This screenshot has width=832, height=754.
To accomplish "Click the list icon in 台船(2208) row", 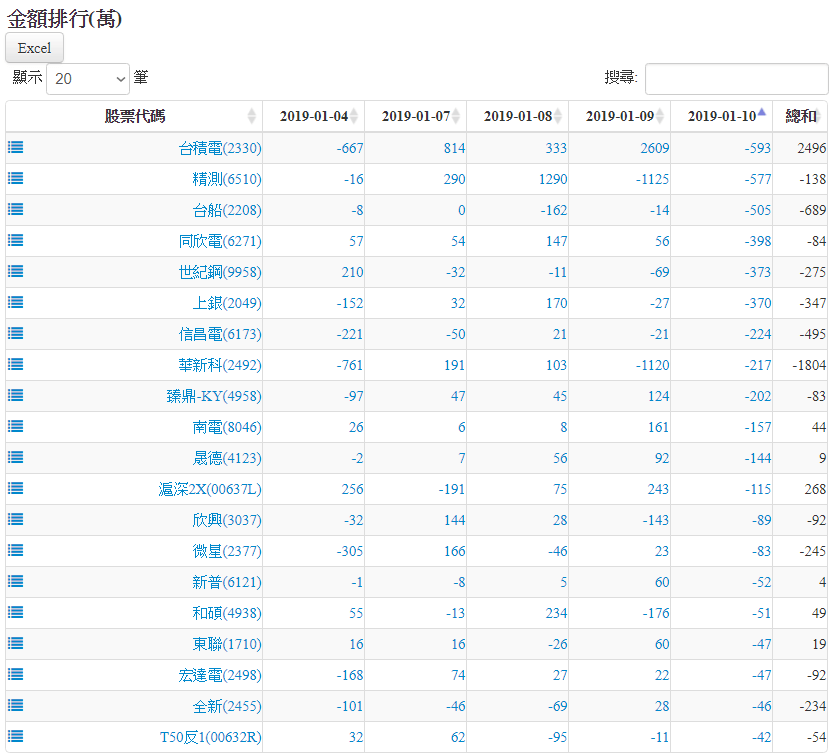I will coord(16,209).
